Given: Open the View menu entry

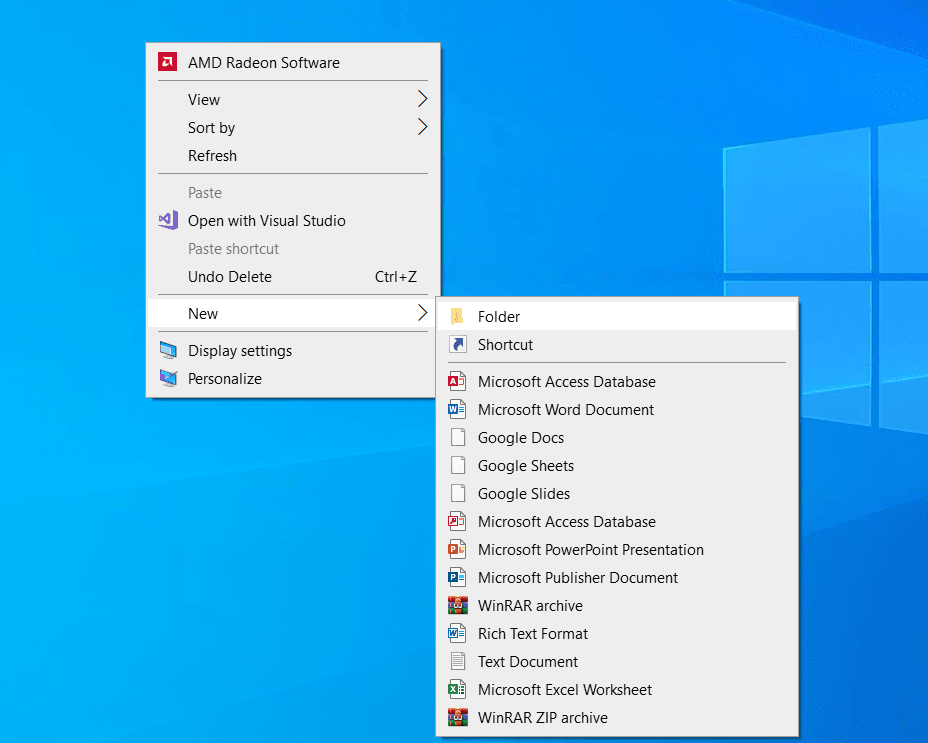Looking at the screenshot, I should tap(293, 99).
